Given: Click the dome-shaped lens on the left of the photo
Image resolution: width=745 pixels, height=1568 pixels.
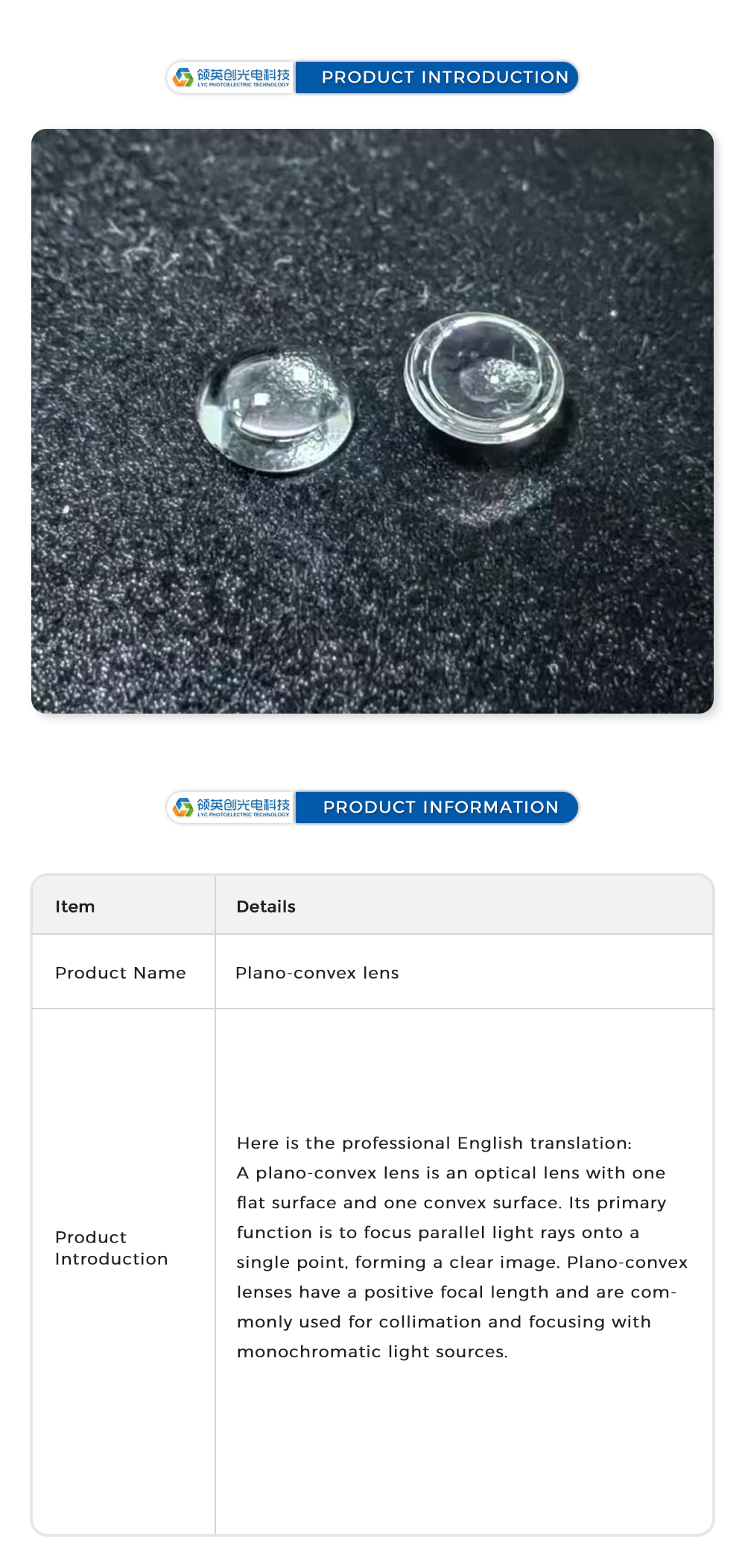Looking at the screenshot, I should (x=274, y=410).
